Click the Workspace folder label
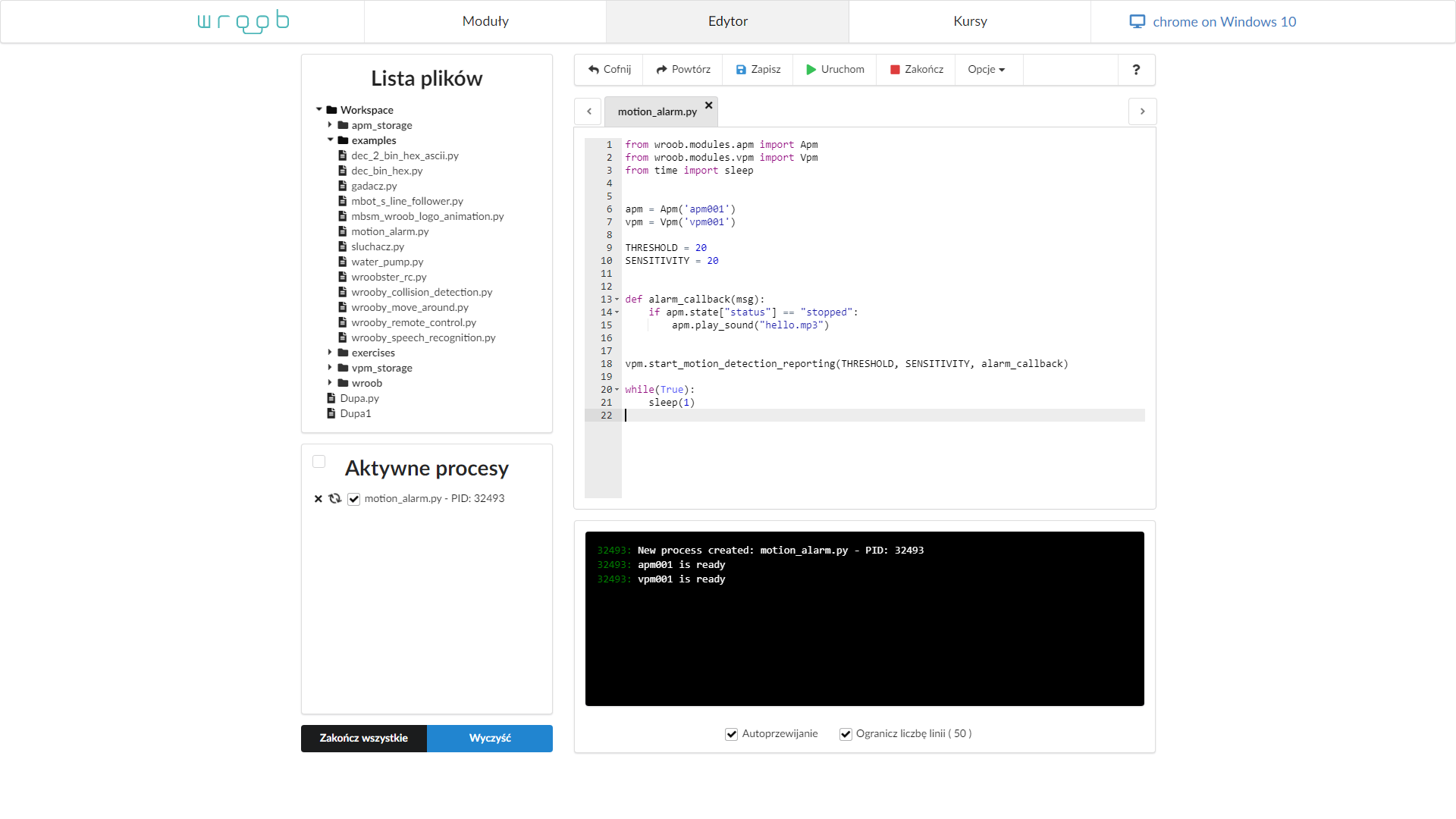Image resolution: width=1456 pixels, height=819 pixels. click(367, 110)
